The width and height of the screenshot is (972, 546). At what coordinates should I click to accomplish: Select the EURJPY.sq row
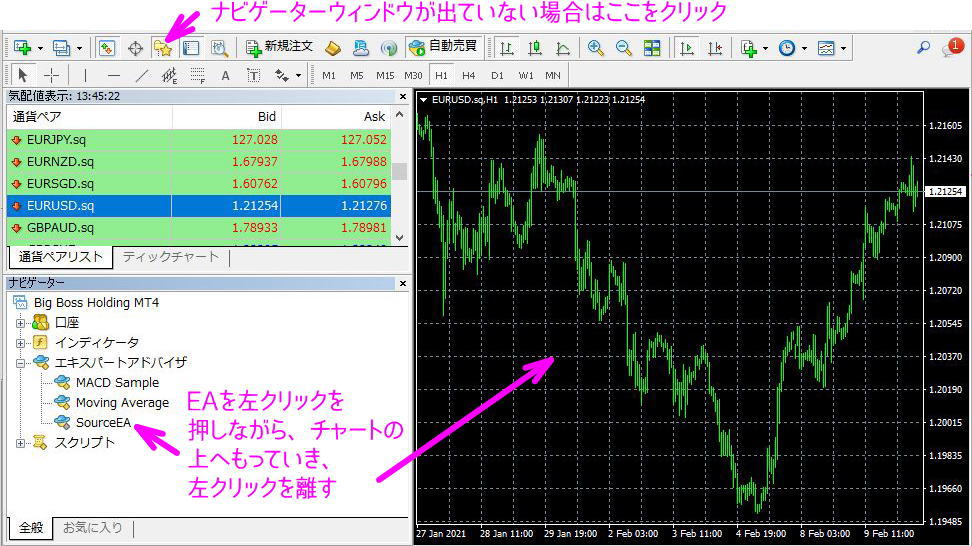tap(198, 140)
